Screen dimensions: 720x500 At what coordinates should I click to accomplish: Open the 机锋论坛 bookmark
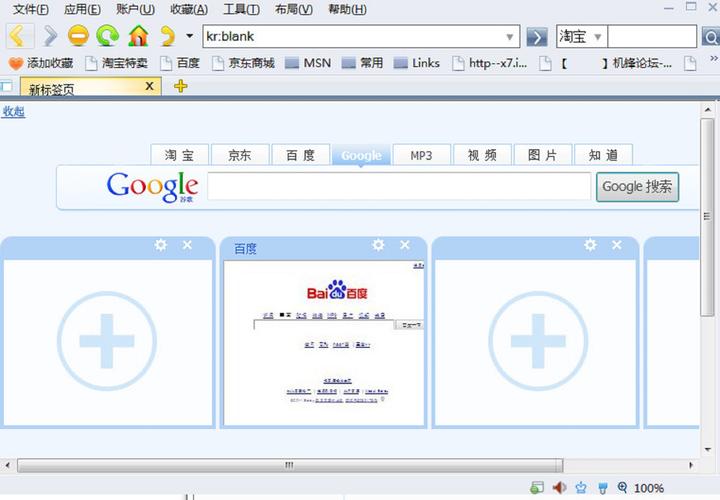point(606,63)
